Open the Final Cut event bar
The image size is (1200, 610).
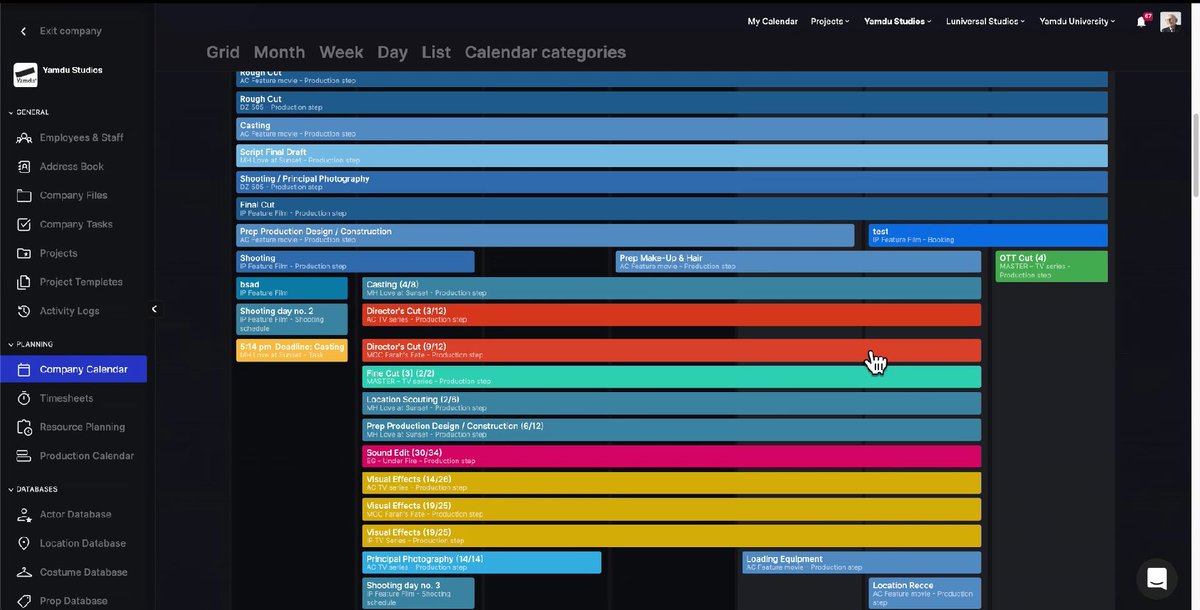tap(672, 208)
